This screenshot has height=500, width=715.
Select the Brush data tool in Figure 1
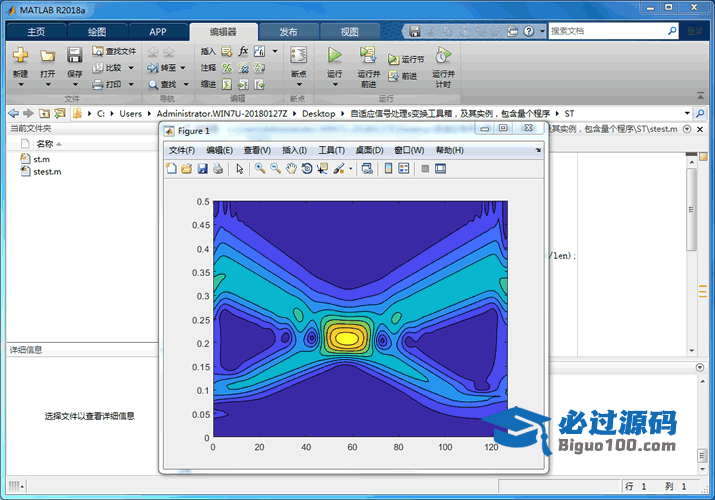[x=338, y=169]
